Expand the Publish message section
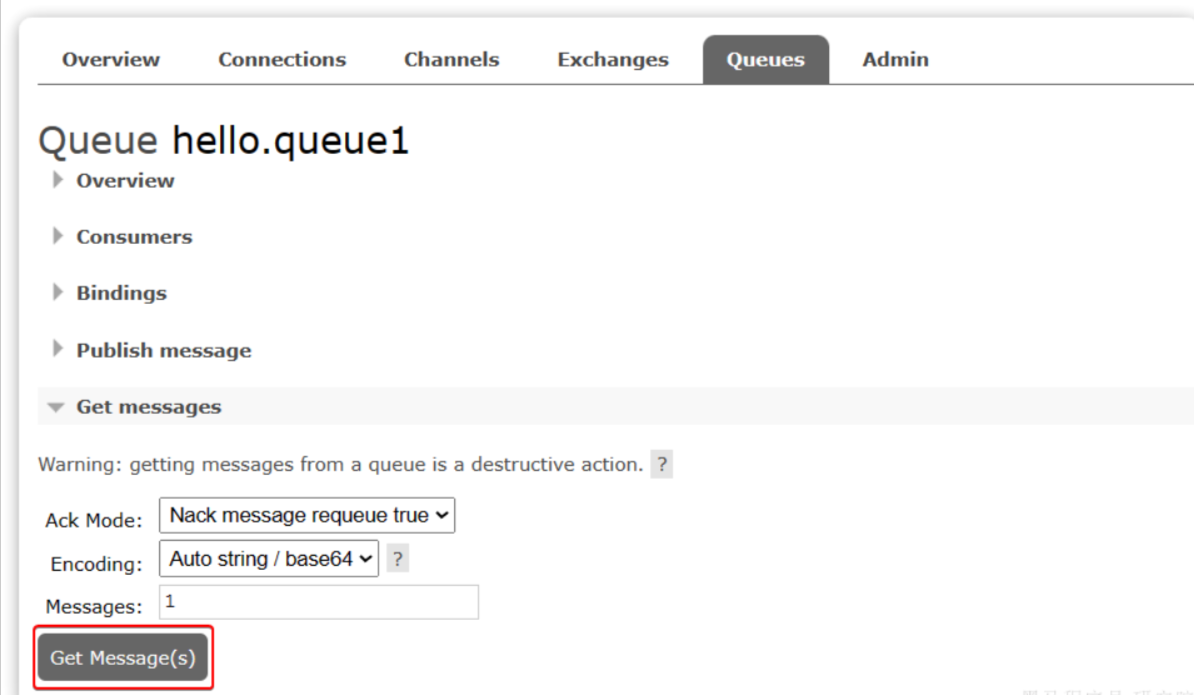Viewport: 1194px width, 695px height. [163, 350]
